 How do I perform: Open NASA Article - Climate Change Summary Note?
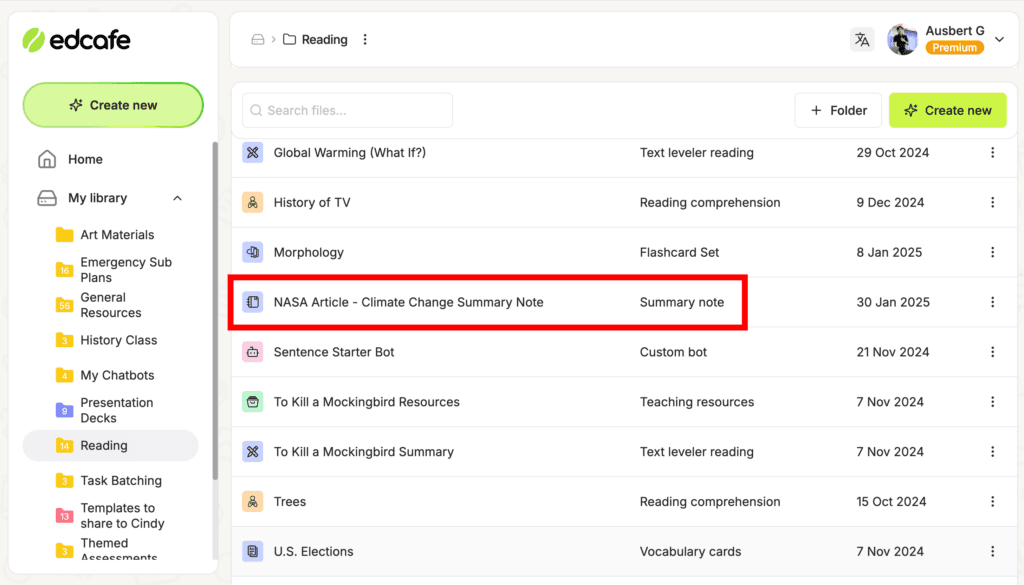pos(408,302)
